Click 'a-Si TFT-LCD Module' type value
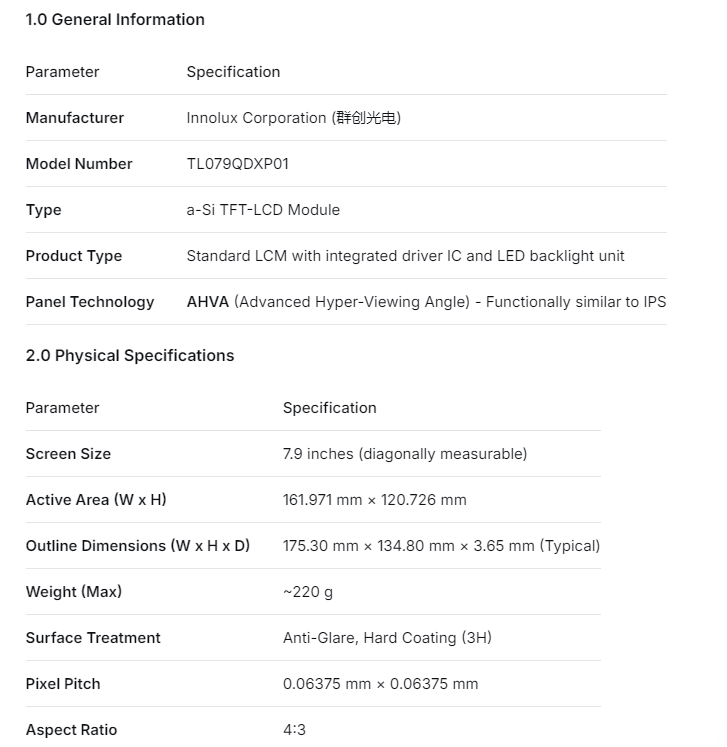The image size is (727, 747). point(263,210)
